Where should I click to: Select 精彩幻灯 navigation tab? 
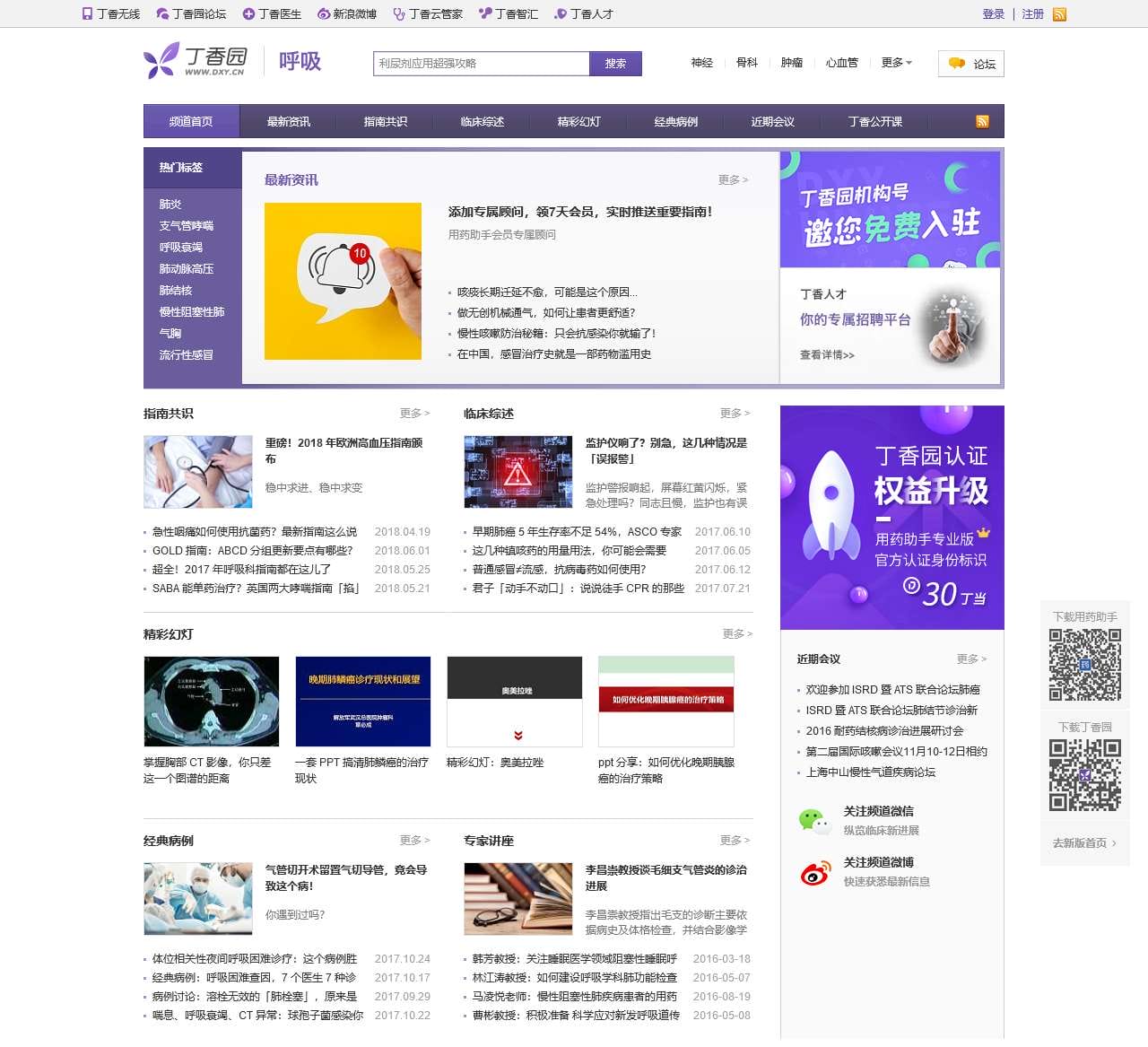pyautogui.click(x=579, y=121)
